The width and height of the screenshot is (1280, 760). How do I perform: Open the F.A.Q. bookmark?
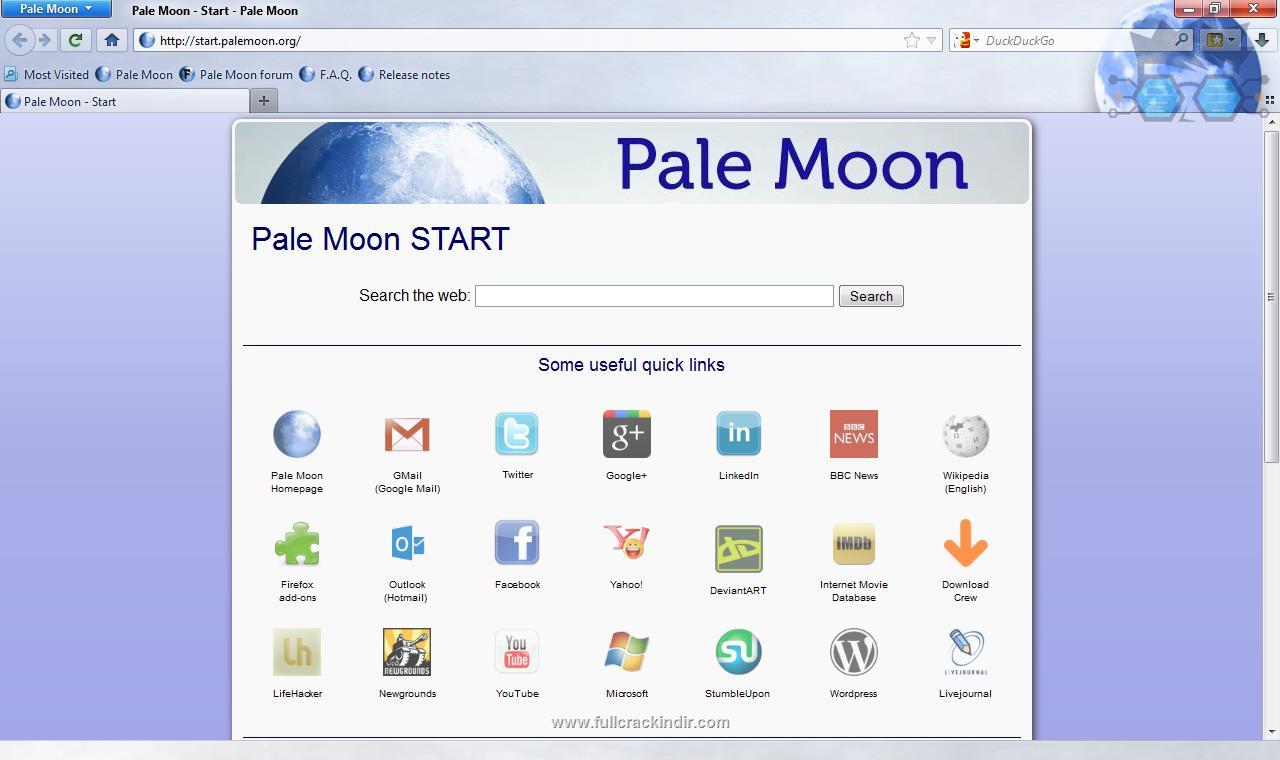pyautogui.click(x=326, y=74)
